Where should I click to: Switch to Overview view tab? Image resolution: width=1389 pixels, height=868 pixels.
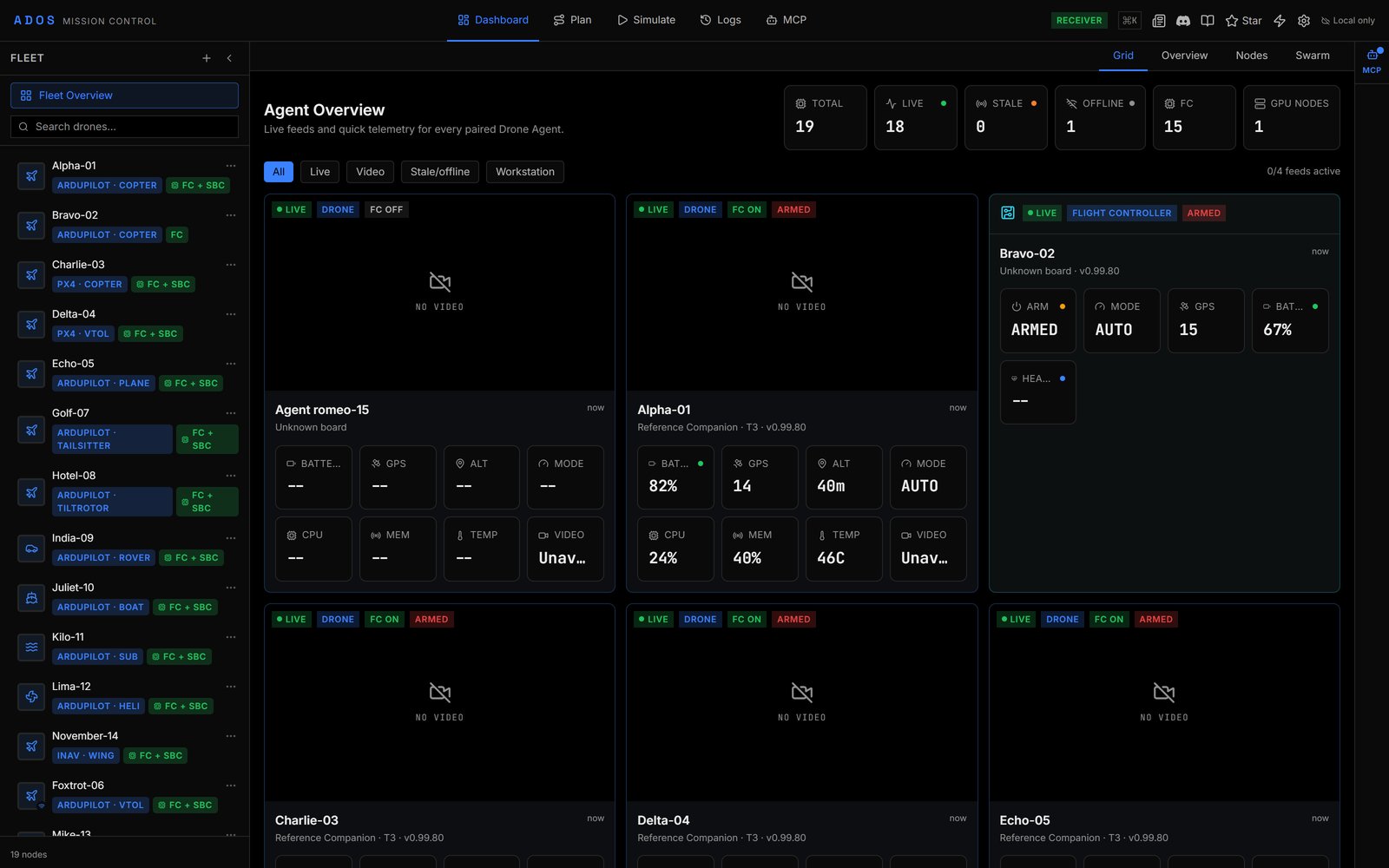point(1184,56)
